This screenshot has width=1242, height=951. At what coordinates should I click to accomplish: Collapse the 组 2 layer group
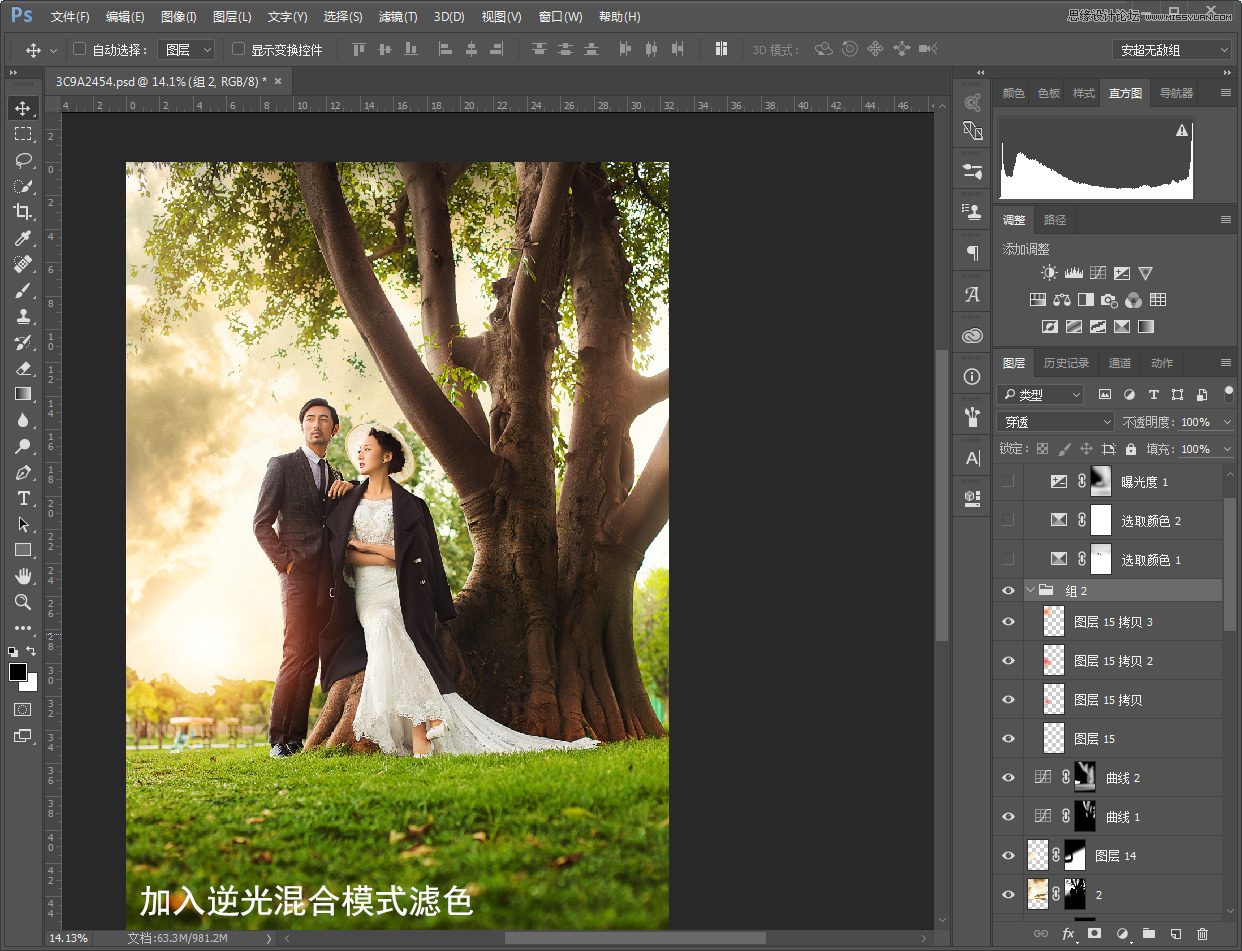[x=1031, y=591]
